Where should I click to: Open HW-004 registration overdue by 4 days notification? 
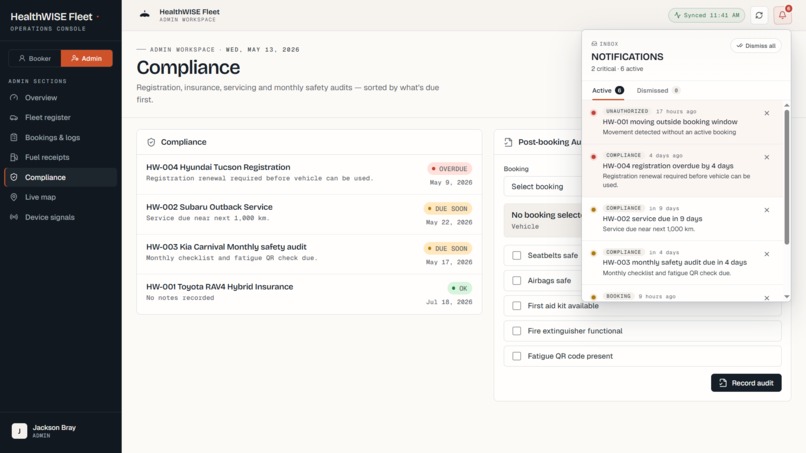point(683,171)
